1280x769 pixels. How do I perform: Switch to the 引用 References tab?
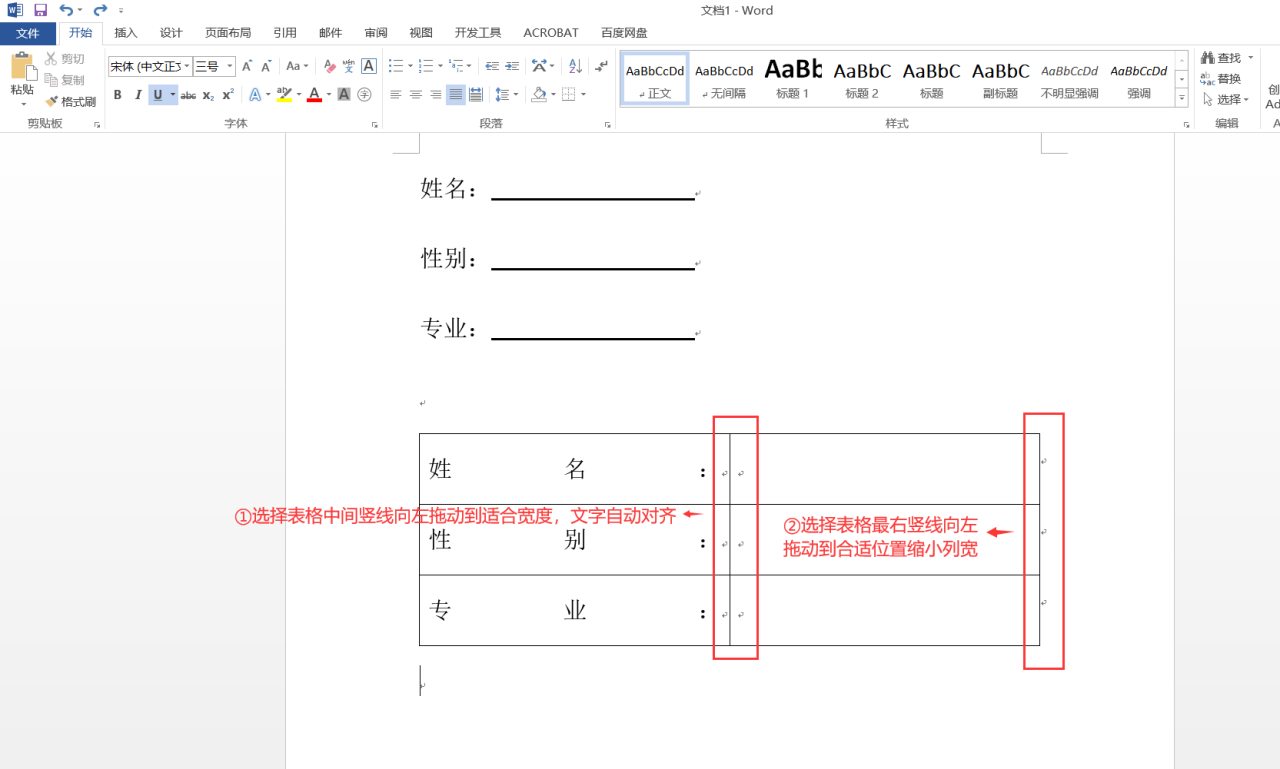285,33
